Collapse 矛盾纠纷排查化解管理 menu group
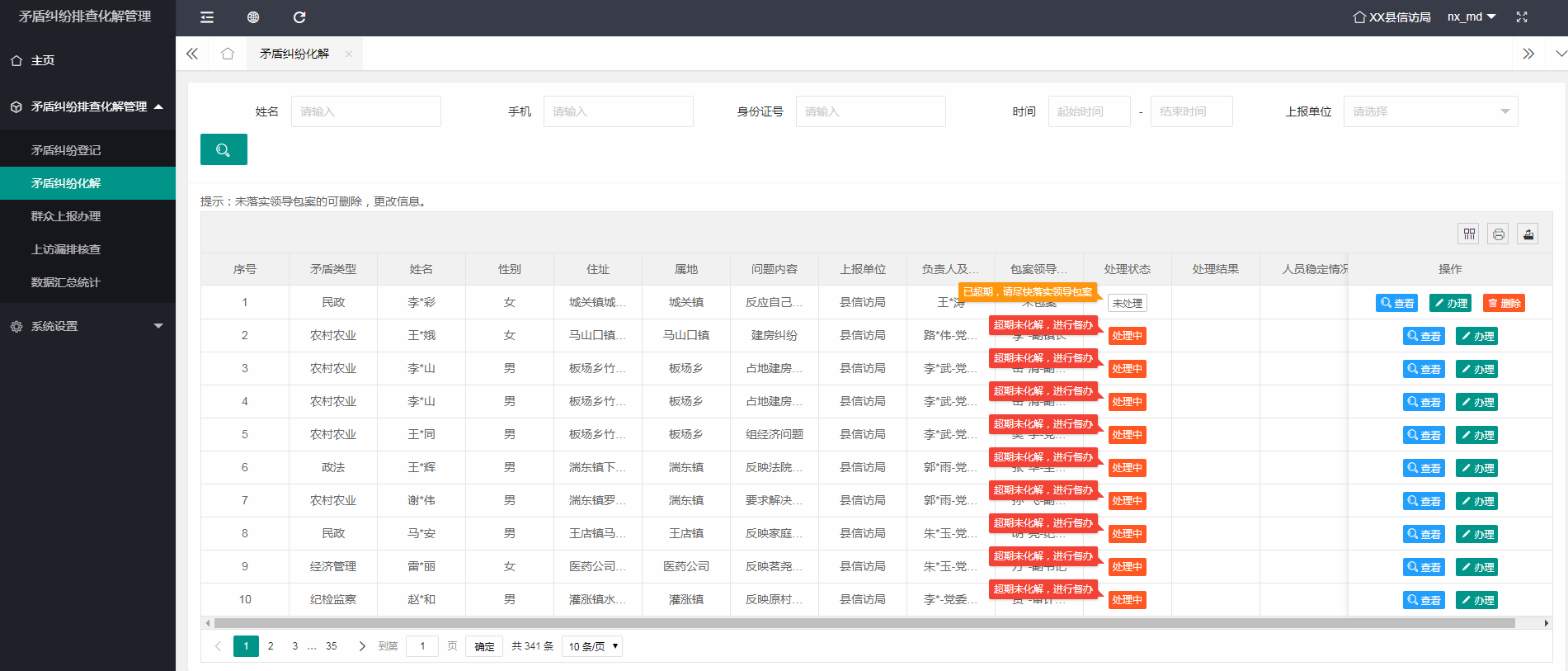 [x=87, y=106]
